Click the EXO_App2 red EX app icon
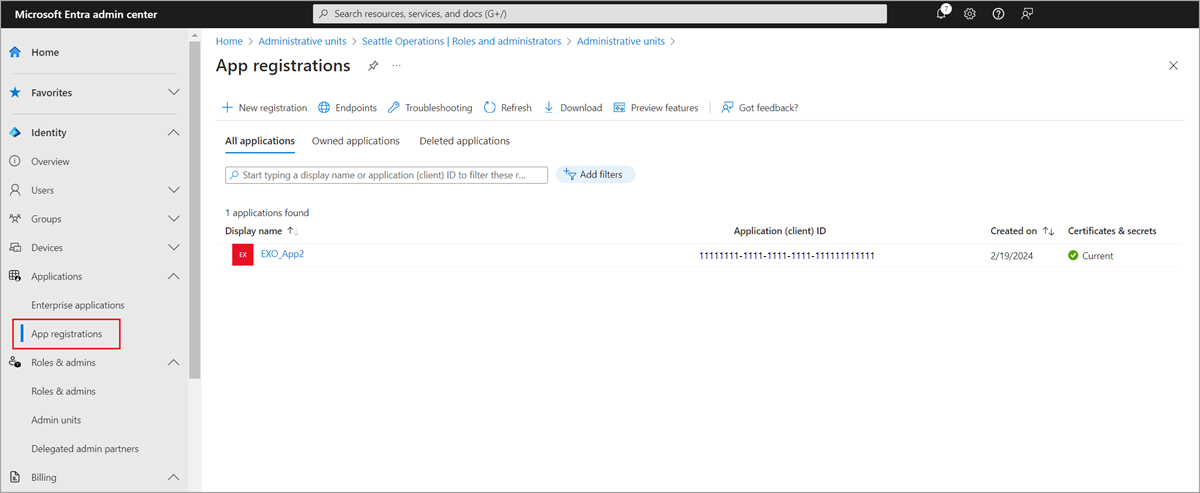Viewport: 1200px width, 493px height. (x=242, y=255)
